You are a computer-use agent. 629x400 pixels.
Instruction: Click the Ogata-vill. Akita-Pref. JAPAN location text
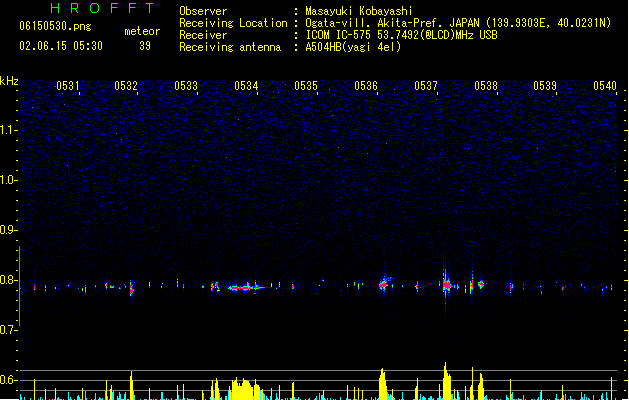pos(458,23)
